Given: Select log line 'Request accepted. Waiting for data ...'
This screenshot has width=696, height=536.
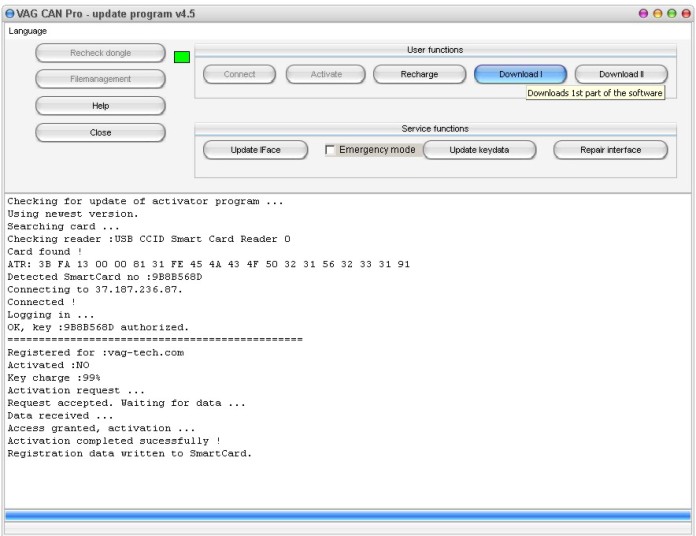Looking at the screenshot, I should [127, 403].
